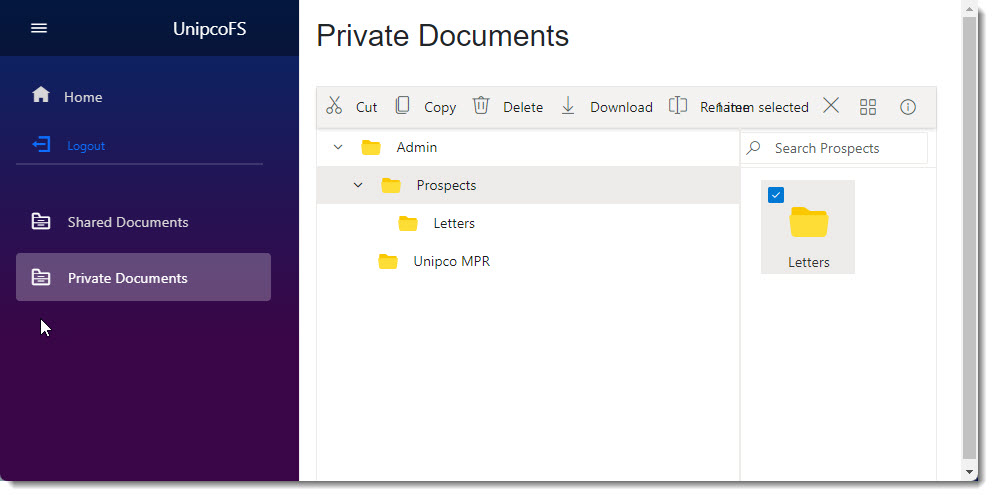
Task: Click the Rename icon in toolbar
Action: pos(678,106)
